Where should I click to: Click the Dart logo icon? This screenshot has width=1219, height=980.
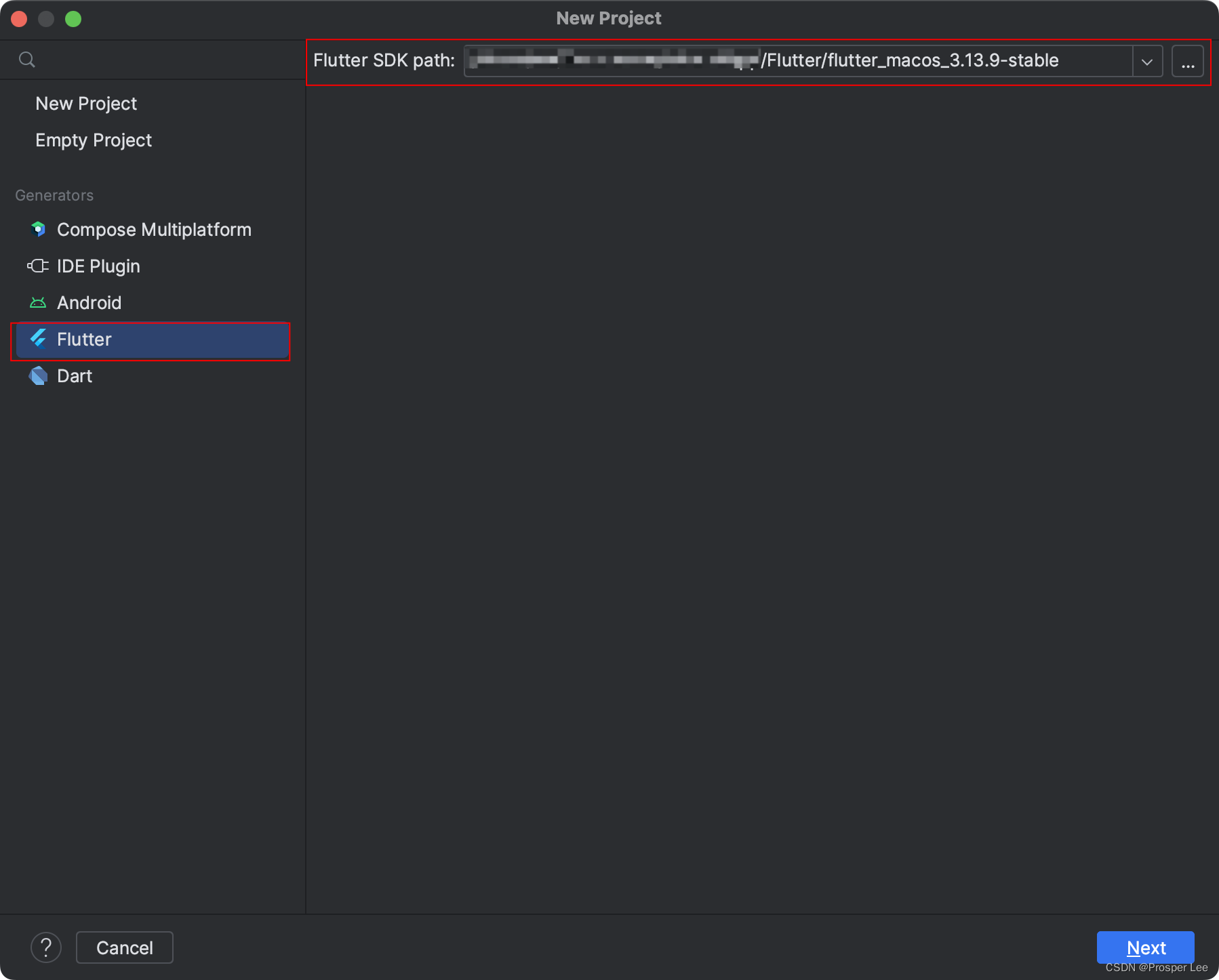click(x=38, y=375)
